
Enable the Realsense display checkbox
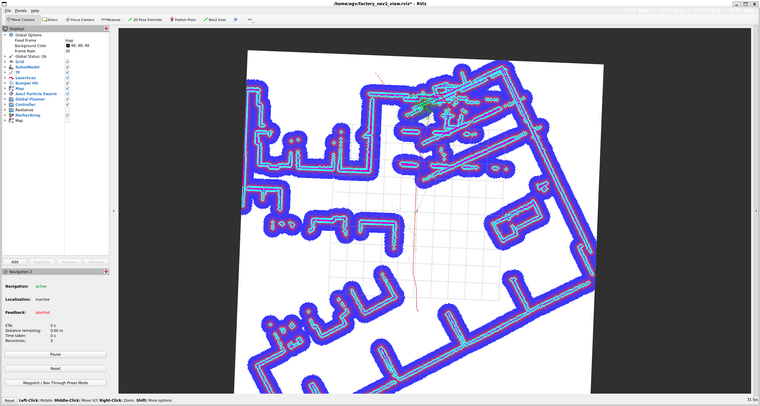click(67, 110)
